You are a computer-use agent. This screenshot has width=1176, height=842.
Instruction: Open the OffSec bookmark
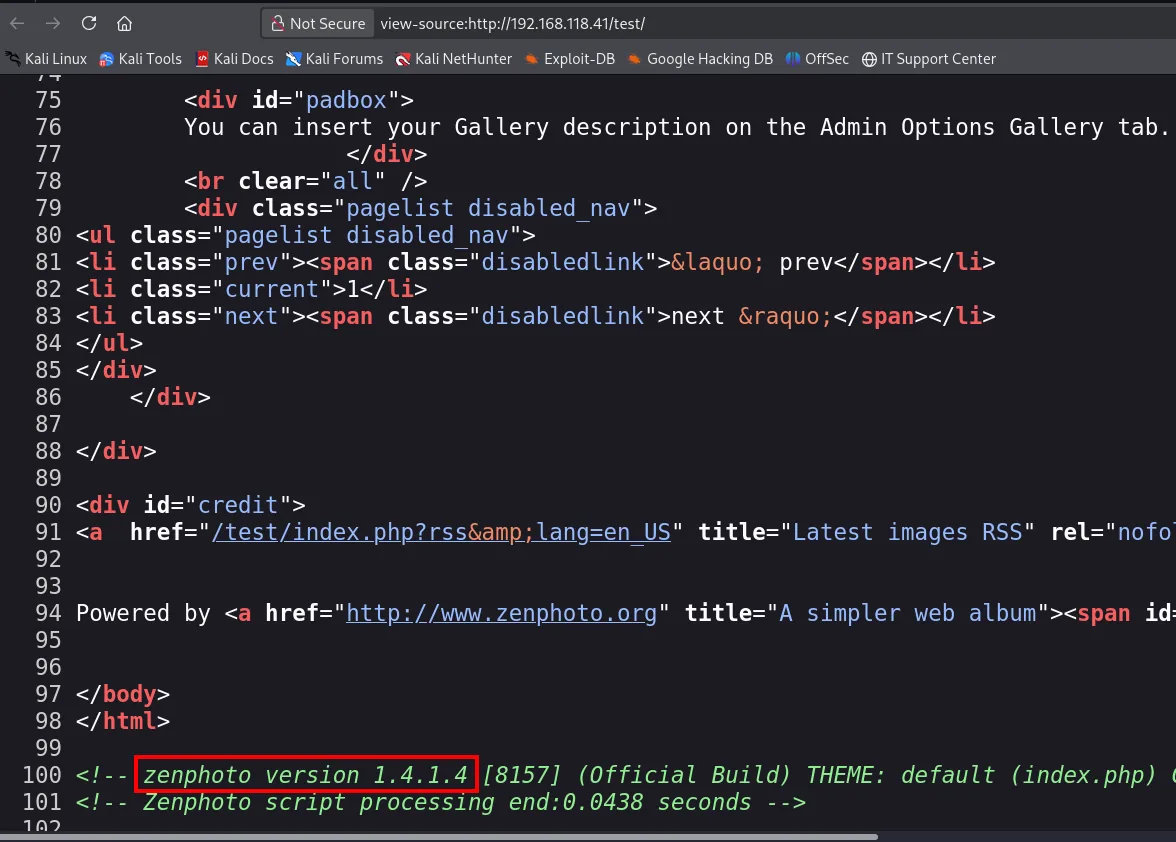(x=818, y=58)
